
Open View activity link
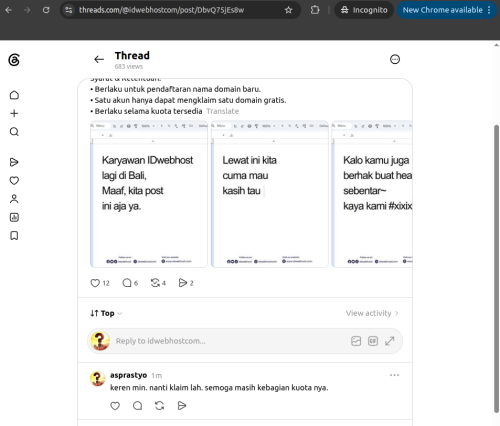click(372, 313)
